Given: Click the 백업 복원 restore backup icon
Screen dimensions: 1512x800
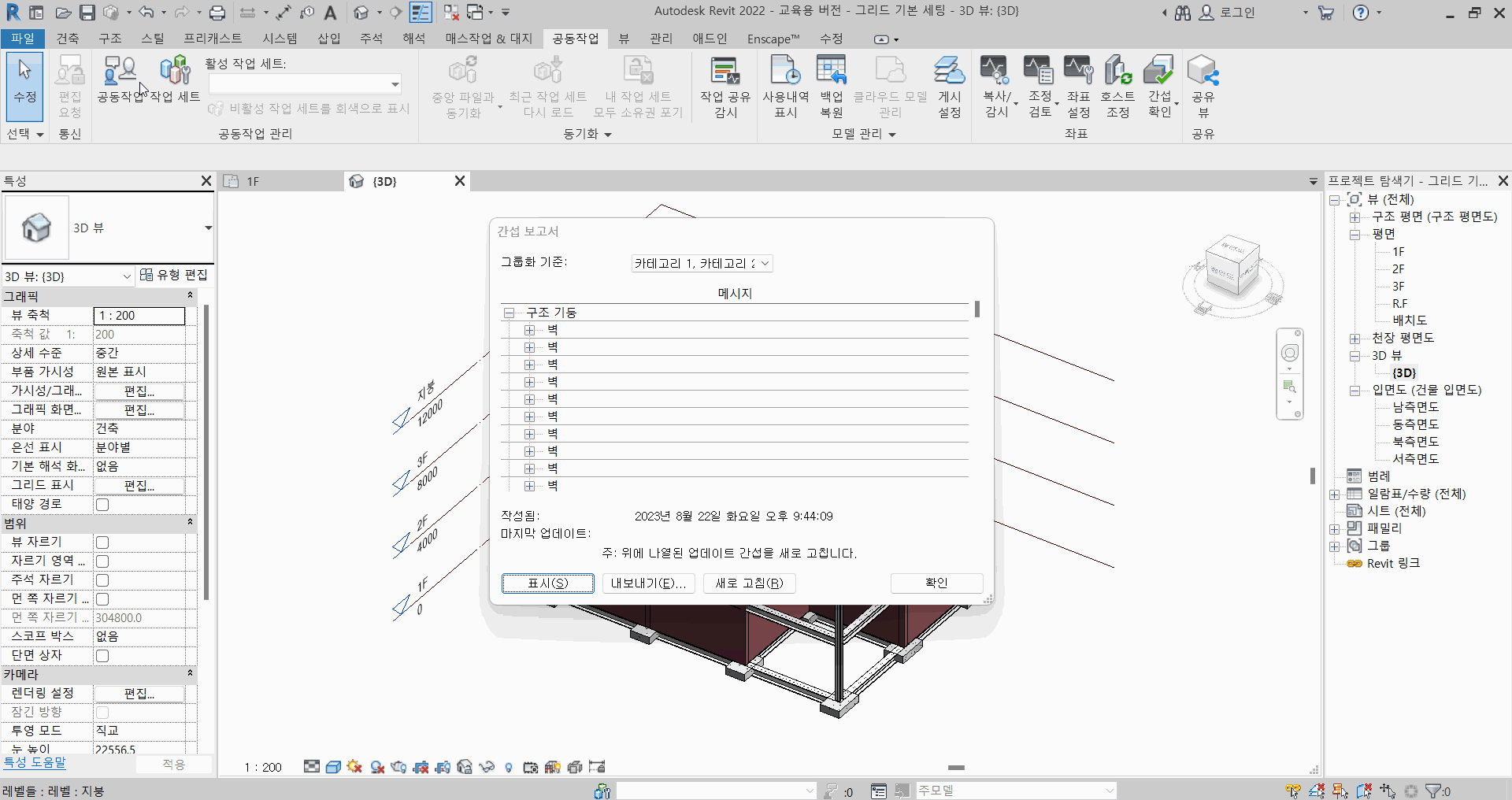Looking at the screenshot, I should [x=832, y=87].
